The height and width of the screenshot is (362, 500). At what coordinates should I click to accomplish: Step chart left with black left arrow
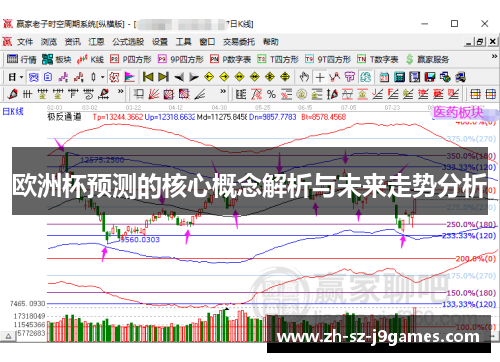click(x=179, y=77)
